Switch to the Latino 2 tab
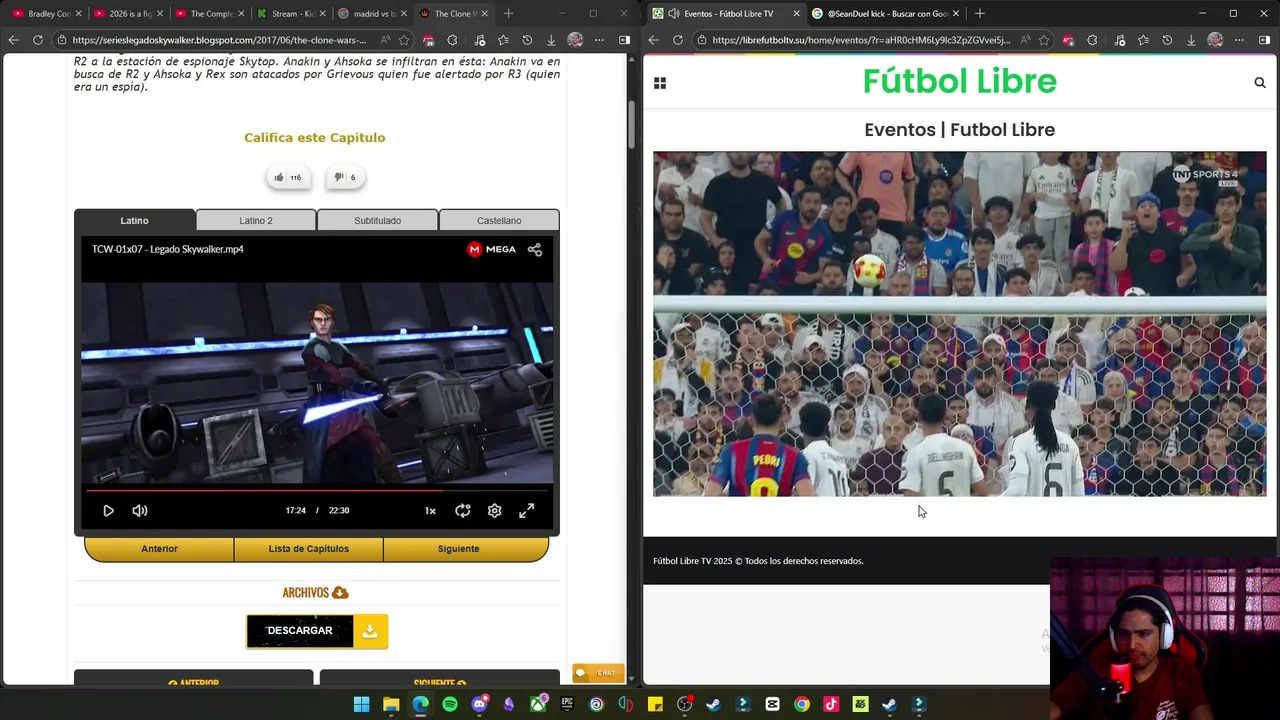 (256, 220)
